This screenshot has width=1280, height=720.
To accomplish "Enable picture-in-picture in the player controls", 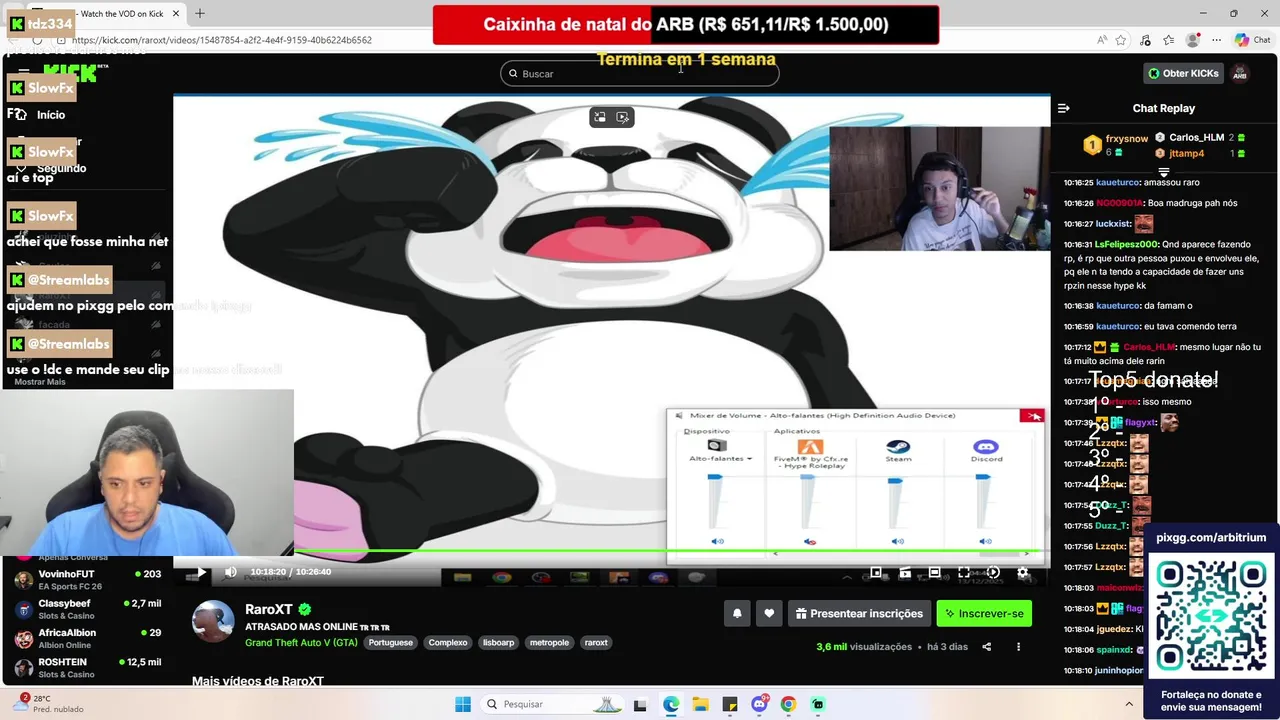I will coord(876,573).
